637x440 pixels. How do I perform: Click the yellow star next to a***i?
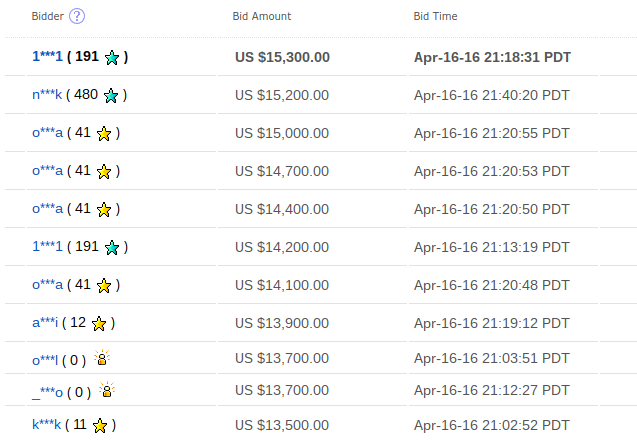(99, 324)
